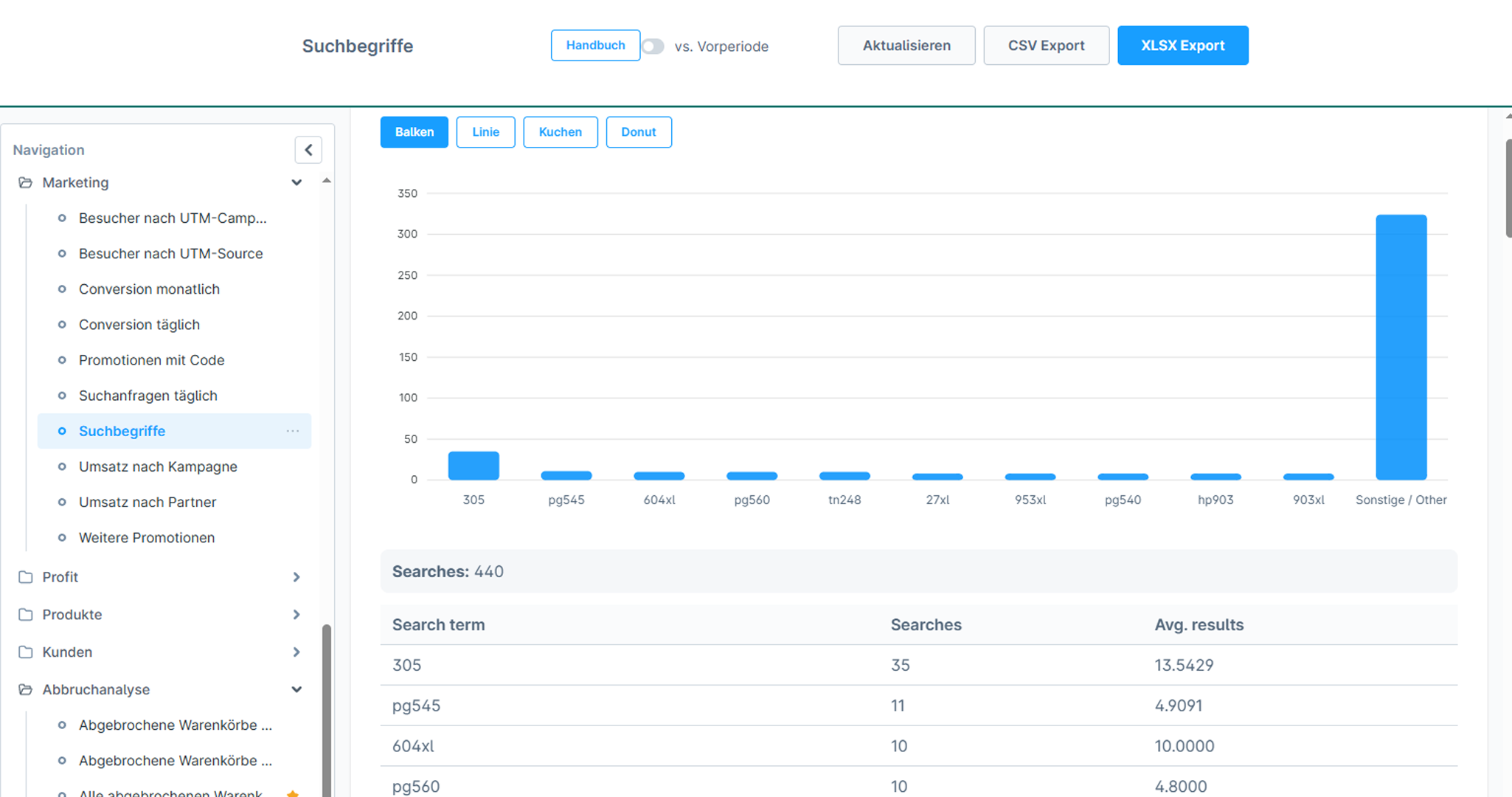The width and height of the screenshot is (1512, 797).
Task: Click the pg545 cell in the table
Action: point(416,705)
